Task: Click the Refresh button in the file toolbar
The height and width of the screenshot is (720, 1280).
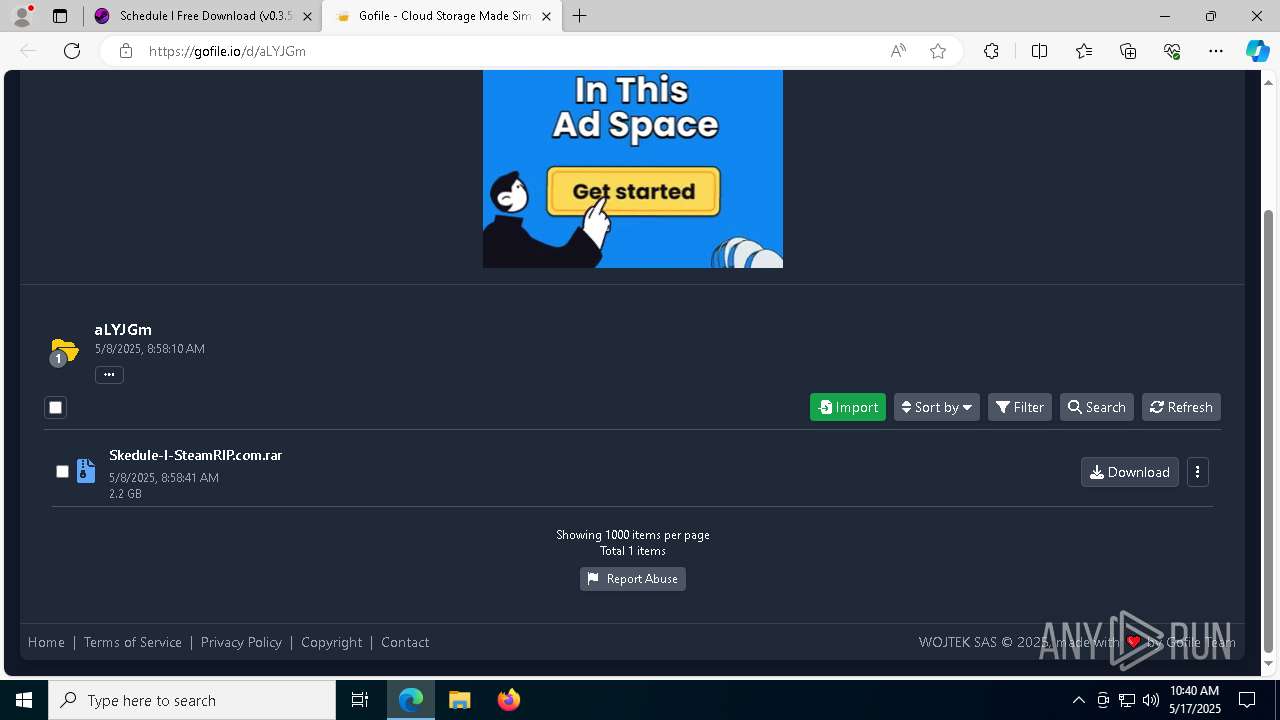Action: coord(1181,407)
